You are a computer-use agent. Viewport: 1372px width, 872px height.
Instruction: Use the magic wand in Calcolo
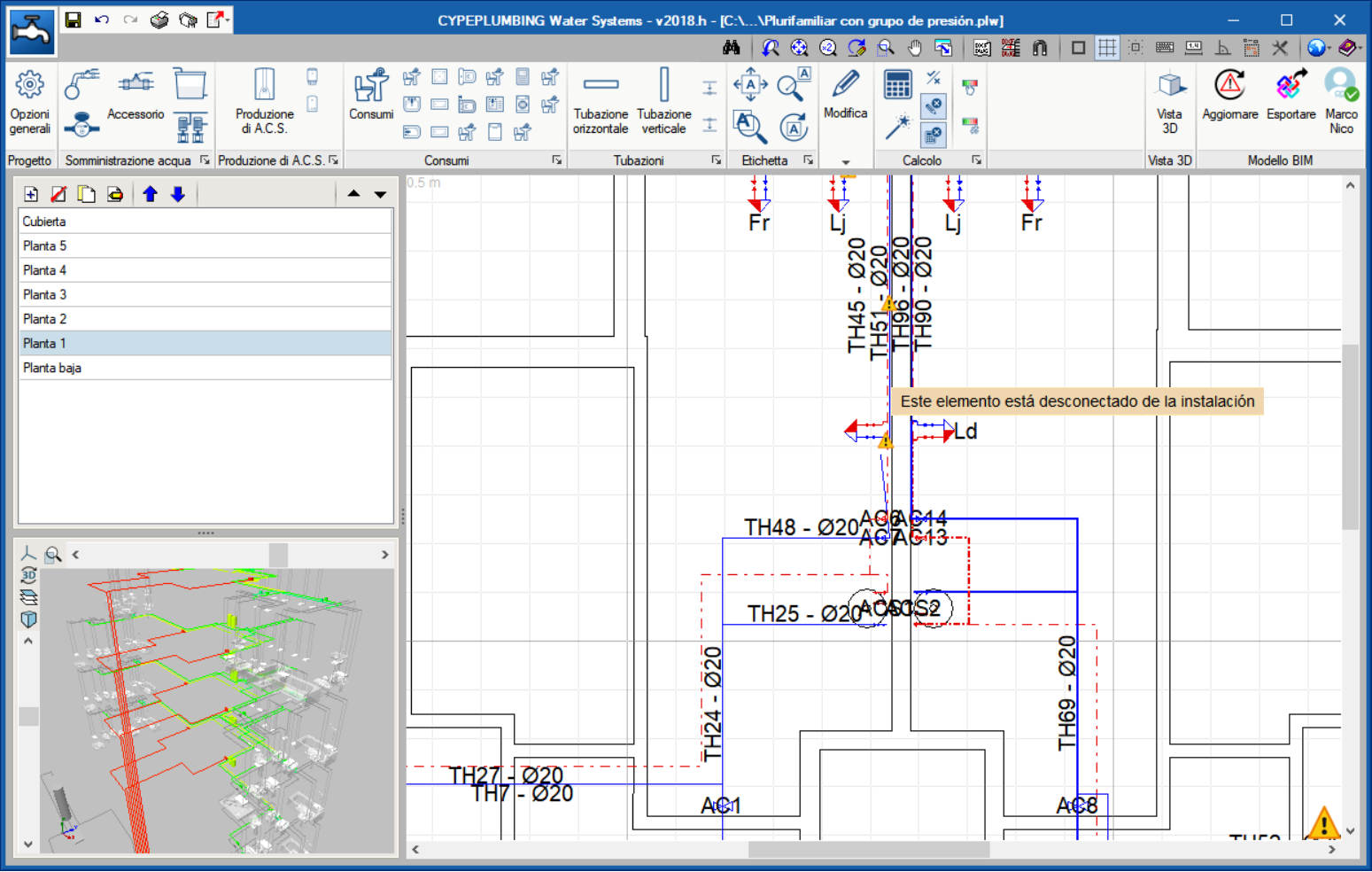tap(897, 128)
